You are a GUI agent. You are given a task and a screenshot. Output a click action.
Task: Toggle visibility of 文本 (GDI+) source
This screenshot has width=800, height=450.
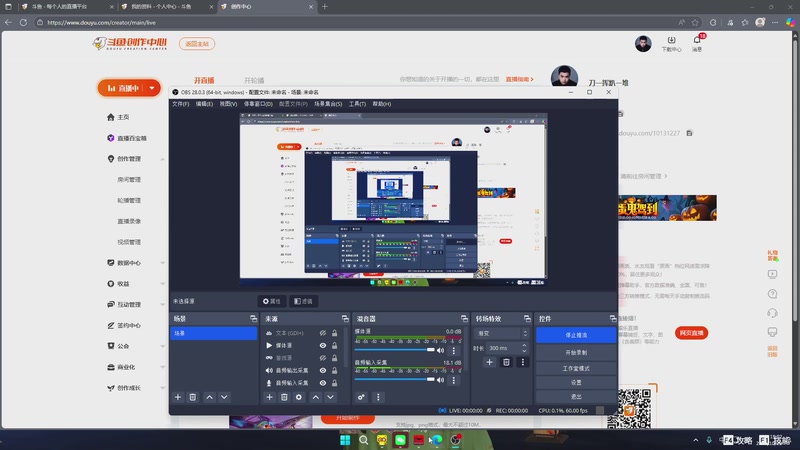[323, 333]
